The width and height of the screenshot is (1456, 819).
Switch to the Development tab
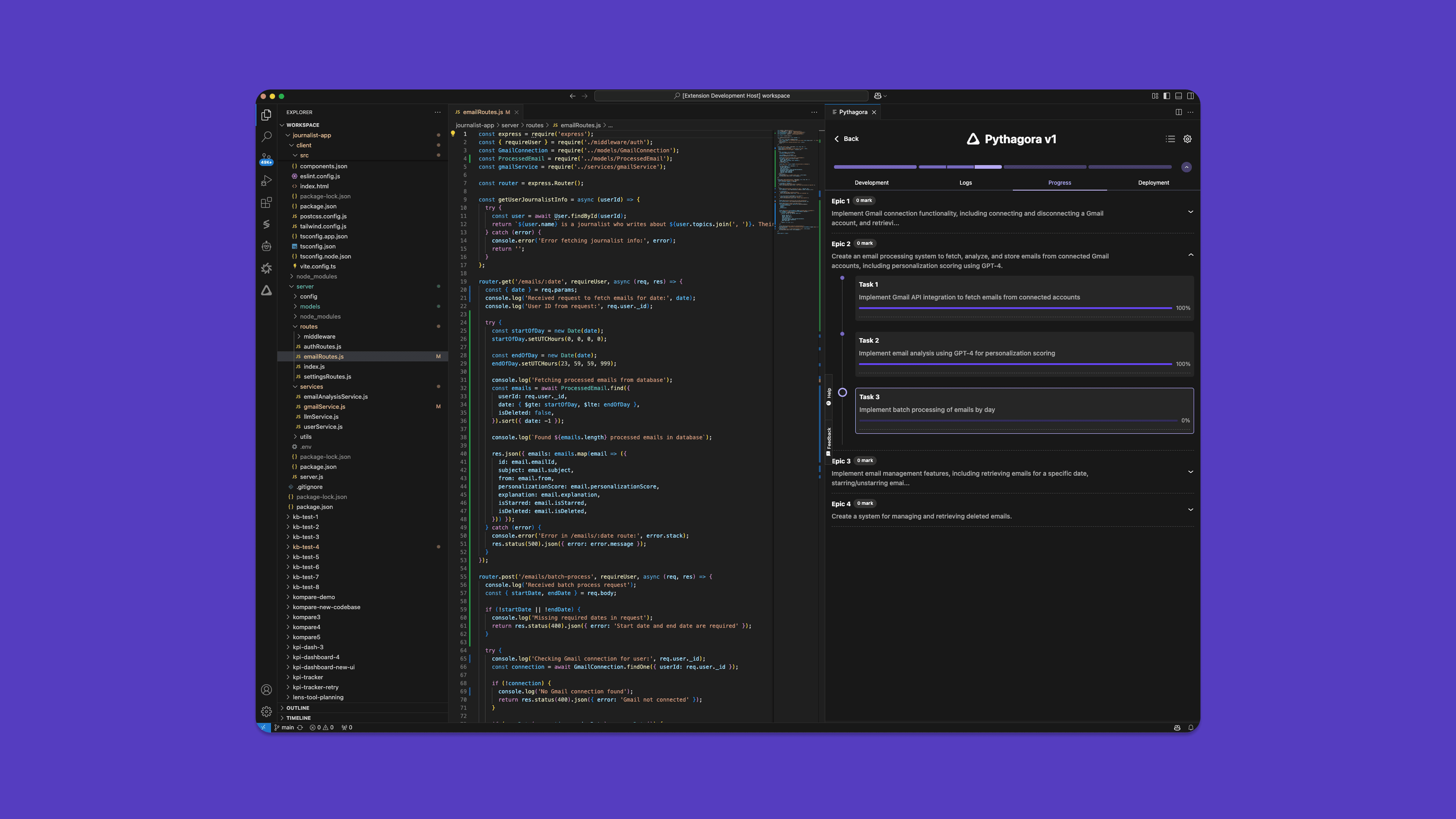coord(871,182)
